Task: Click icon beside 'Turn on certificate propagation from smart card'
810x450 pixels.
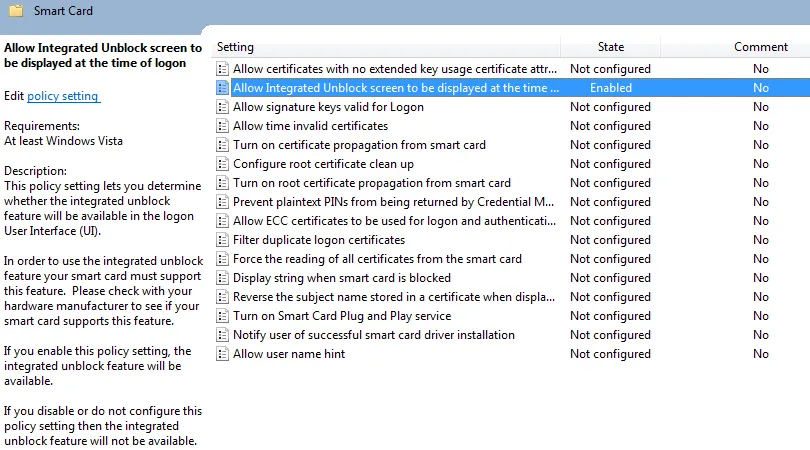Action: pyautogui.click(x=222, y=145)
